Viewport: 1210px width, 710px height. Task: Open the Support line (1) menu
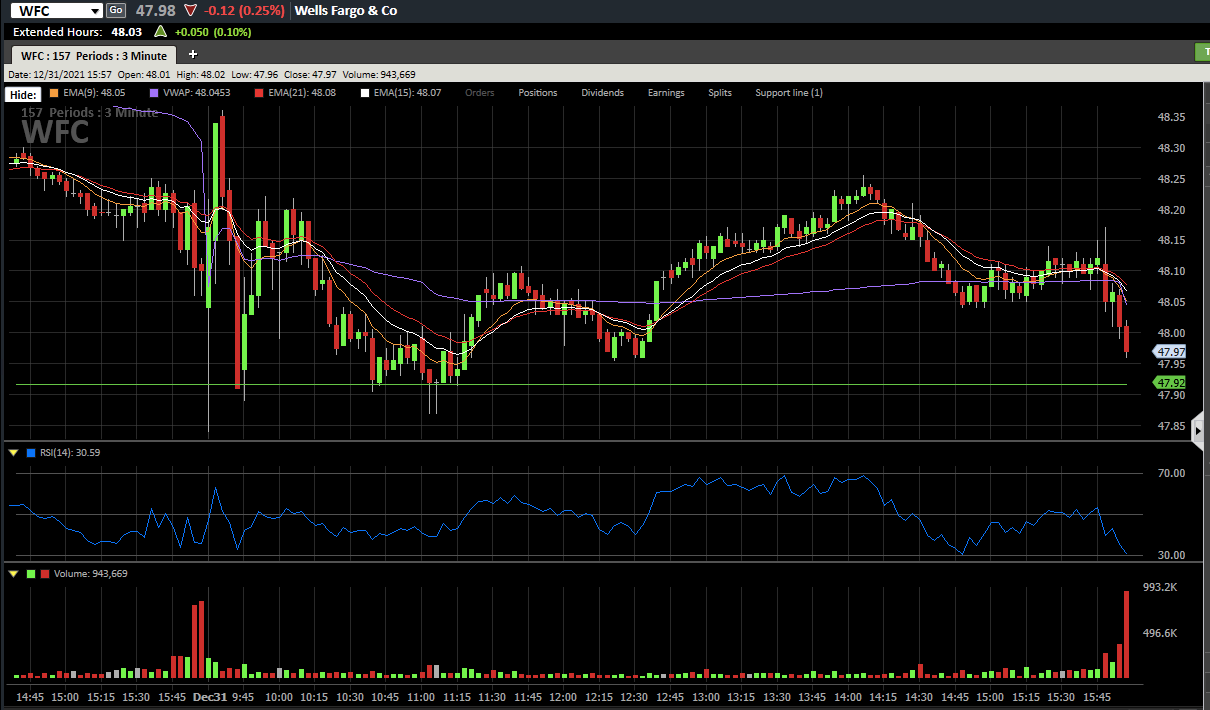click(x=789, y=93)
